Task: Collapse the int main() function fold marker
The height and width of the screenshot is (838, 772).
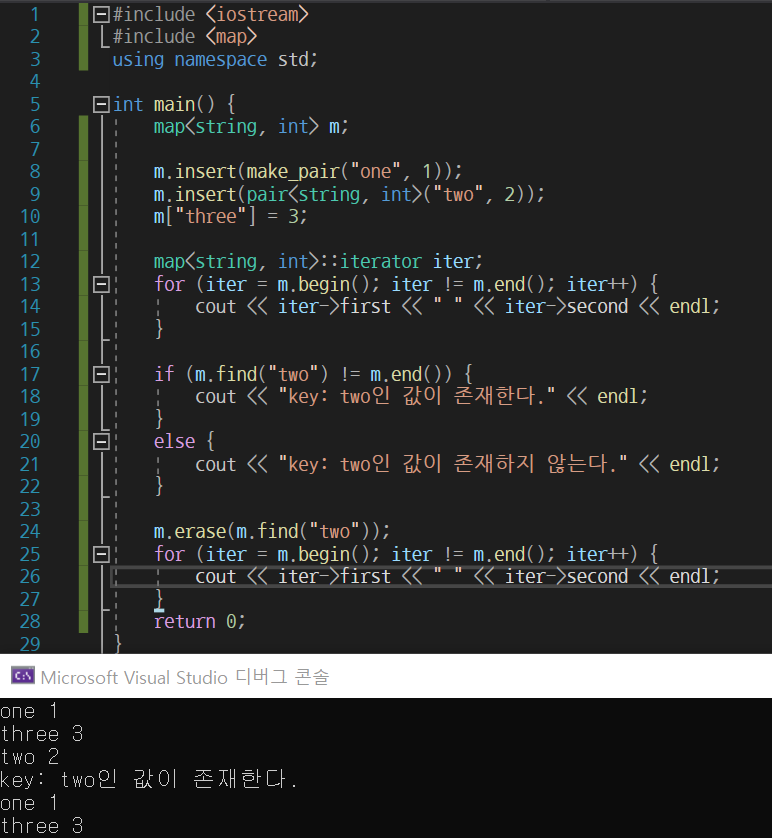Action: pyautogui.click(x=101, y=104)
